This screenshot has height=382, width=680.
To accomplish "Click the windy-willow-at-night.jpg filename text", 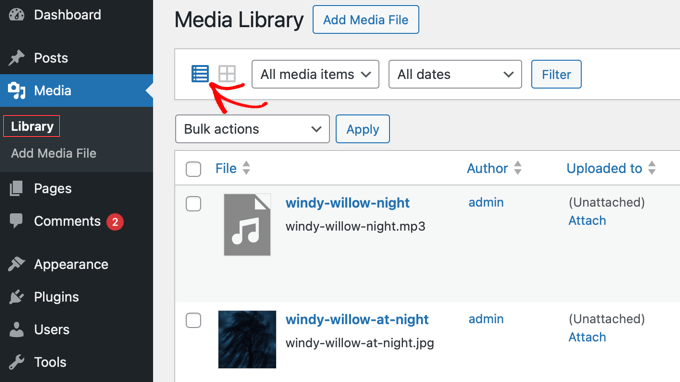I will 360,343.
